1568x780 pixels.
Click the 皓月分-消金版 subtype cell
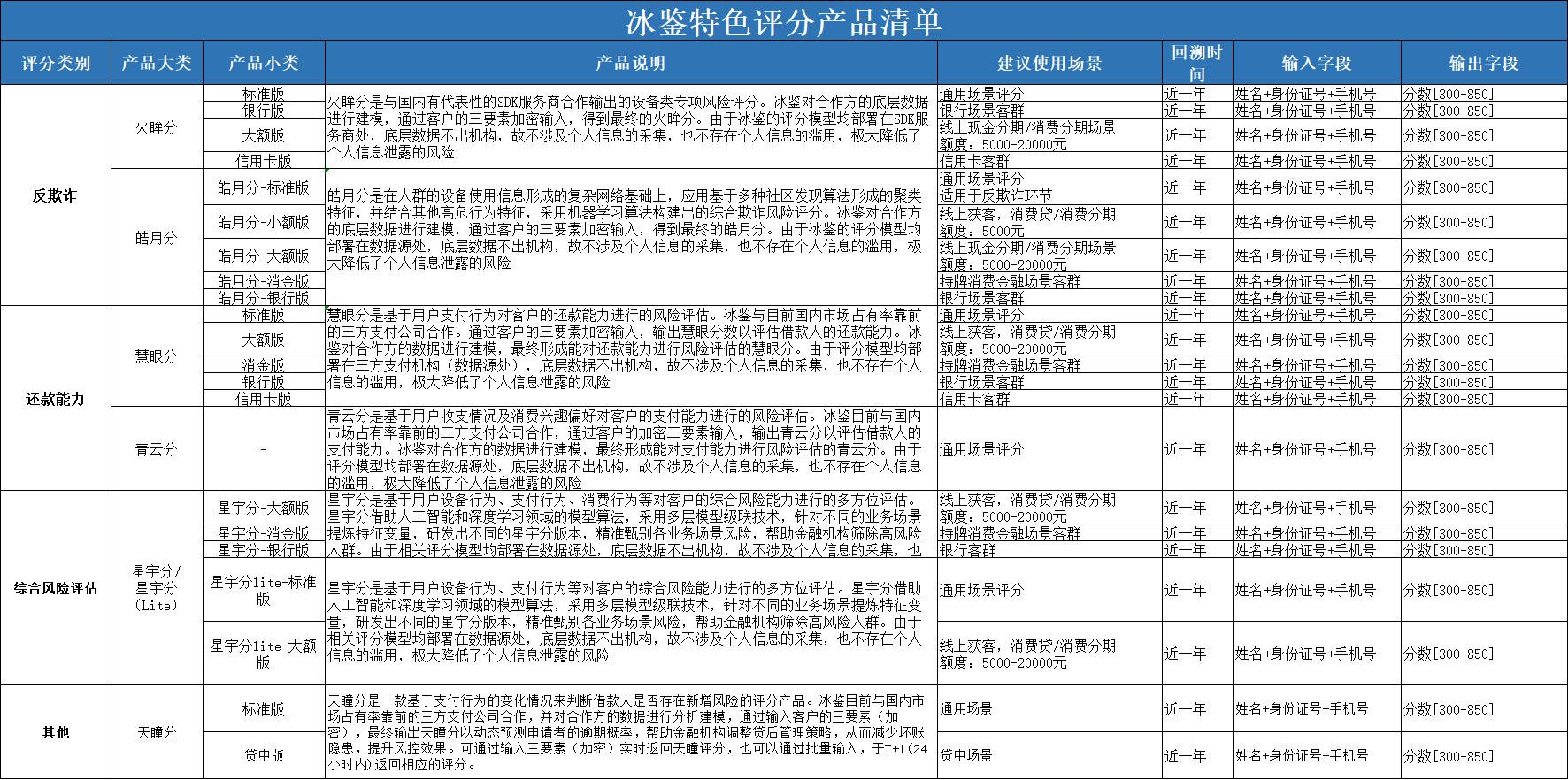tap(264, 281)
